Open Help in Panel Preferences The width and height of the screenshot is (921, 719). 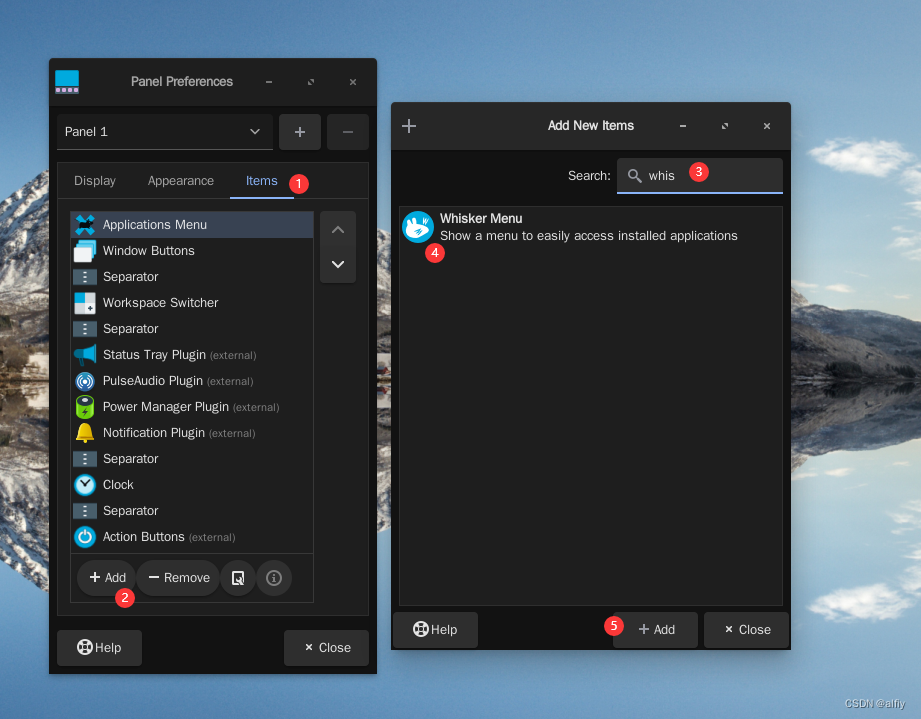99,648
